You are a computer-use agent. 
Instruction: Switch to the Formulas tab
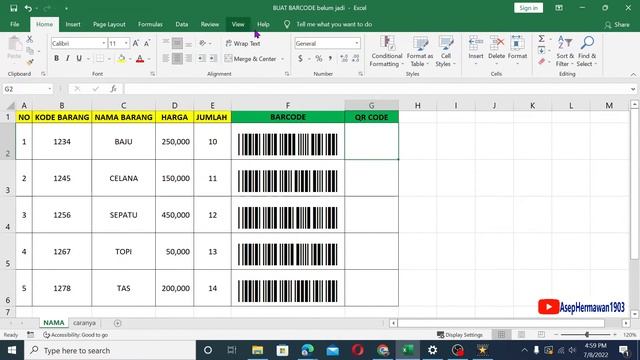coord(150,24)
